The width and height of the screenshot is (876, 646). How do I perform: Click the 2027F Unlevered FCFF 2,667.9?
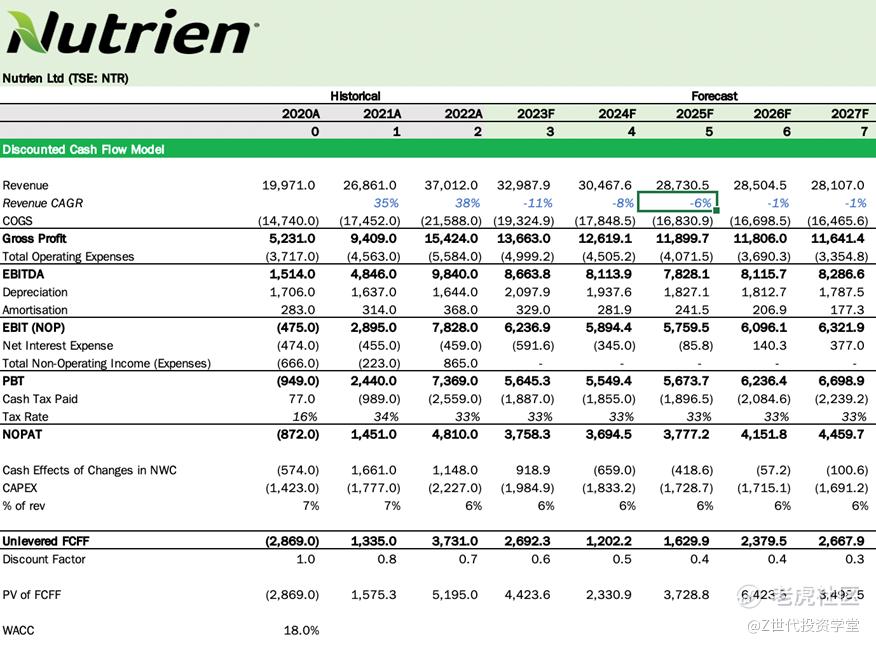tap(841, 542)
